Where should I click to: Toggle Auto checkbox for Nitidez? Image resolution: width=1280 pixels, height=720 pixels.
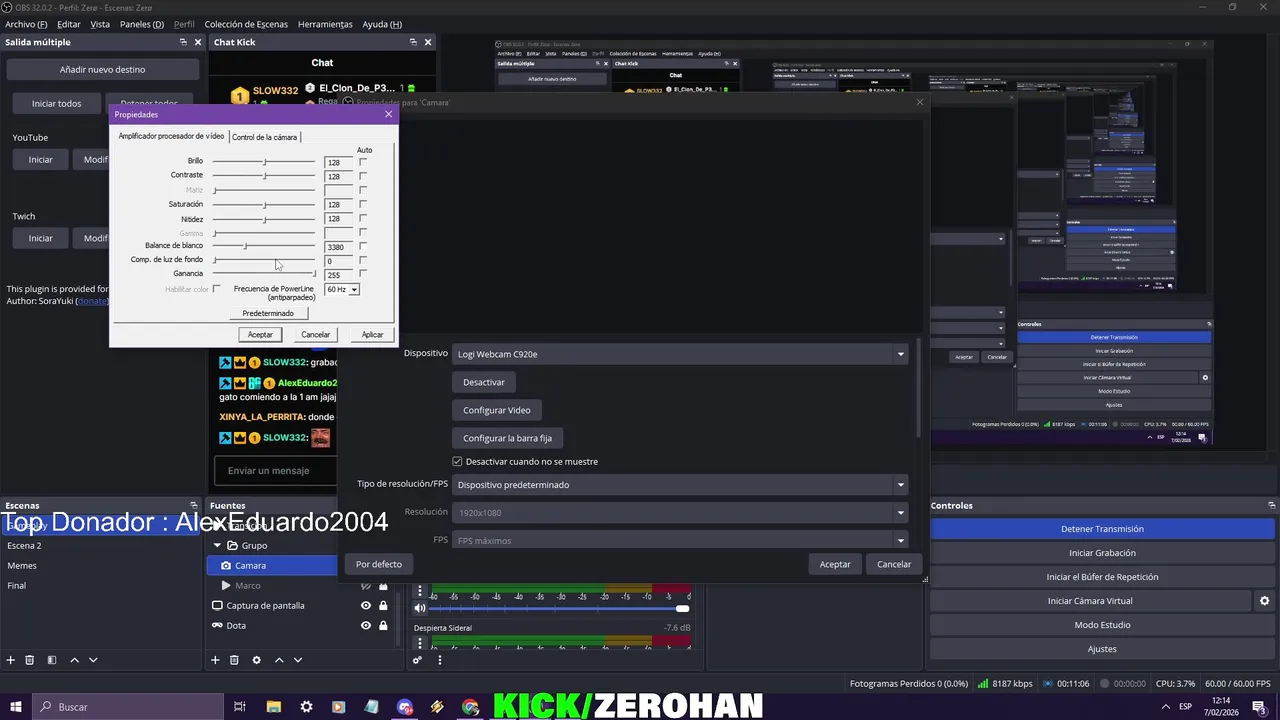click(363, 218)
